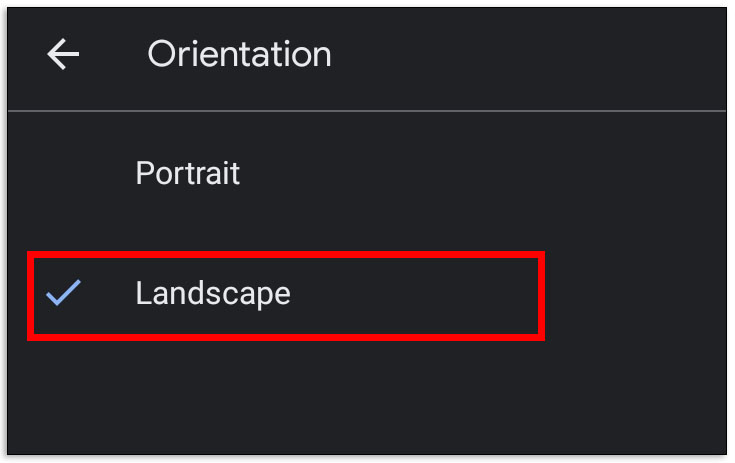Select the Portrait orientation option
The height and width of the screenshot is (463, 735).
pyautogui.click(x=188, y=173)
